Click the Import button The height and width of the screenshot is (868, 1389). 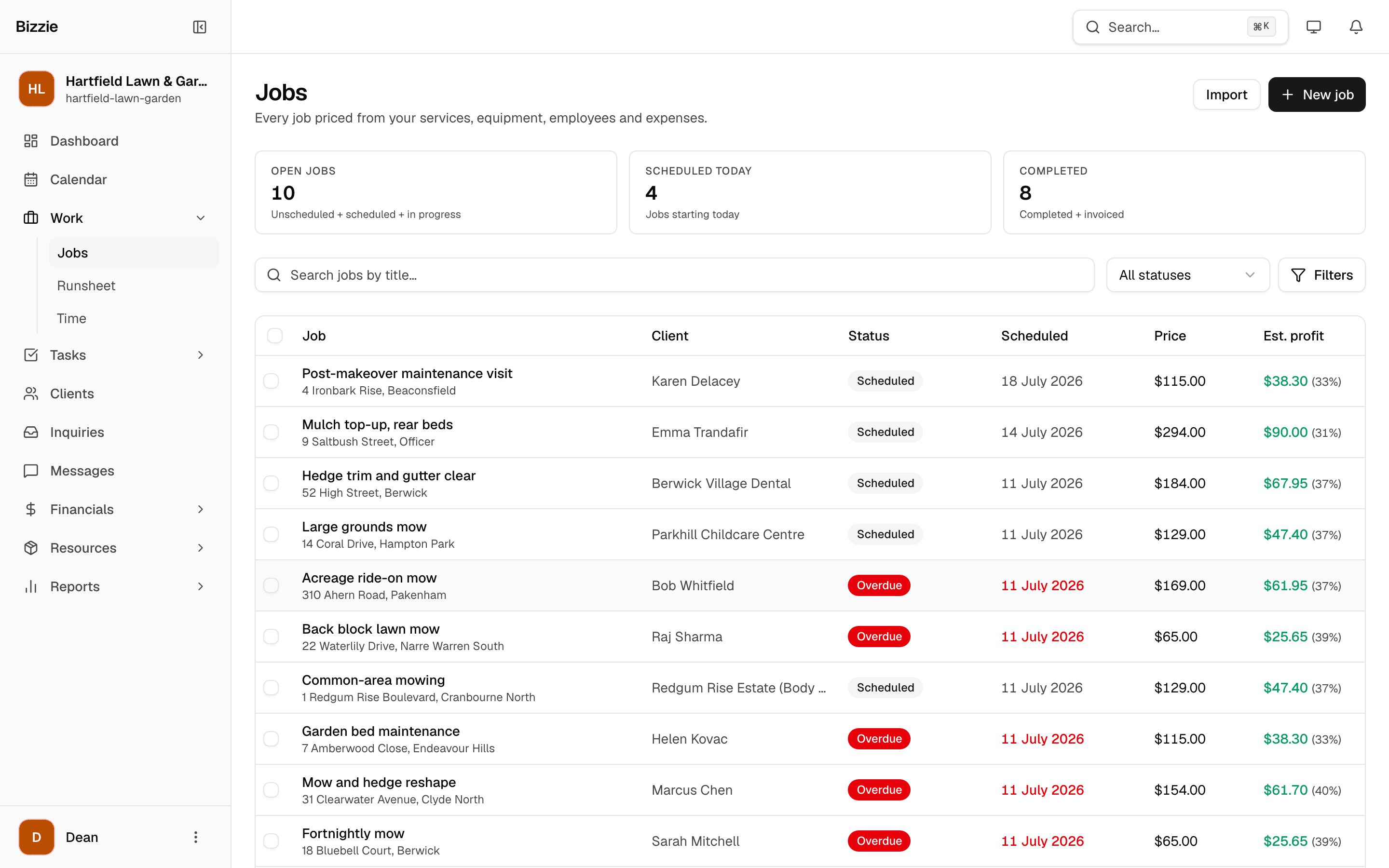click(1226, 95)
